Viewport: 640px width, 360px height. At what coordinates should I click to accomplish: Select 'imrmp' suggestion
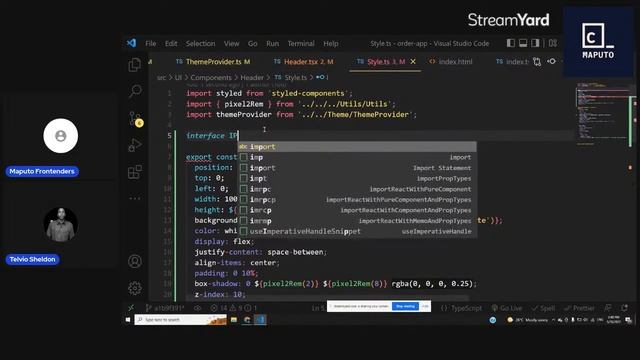(357, 221)
